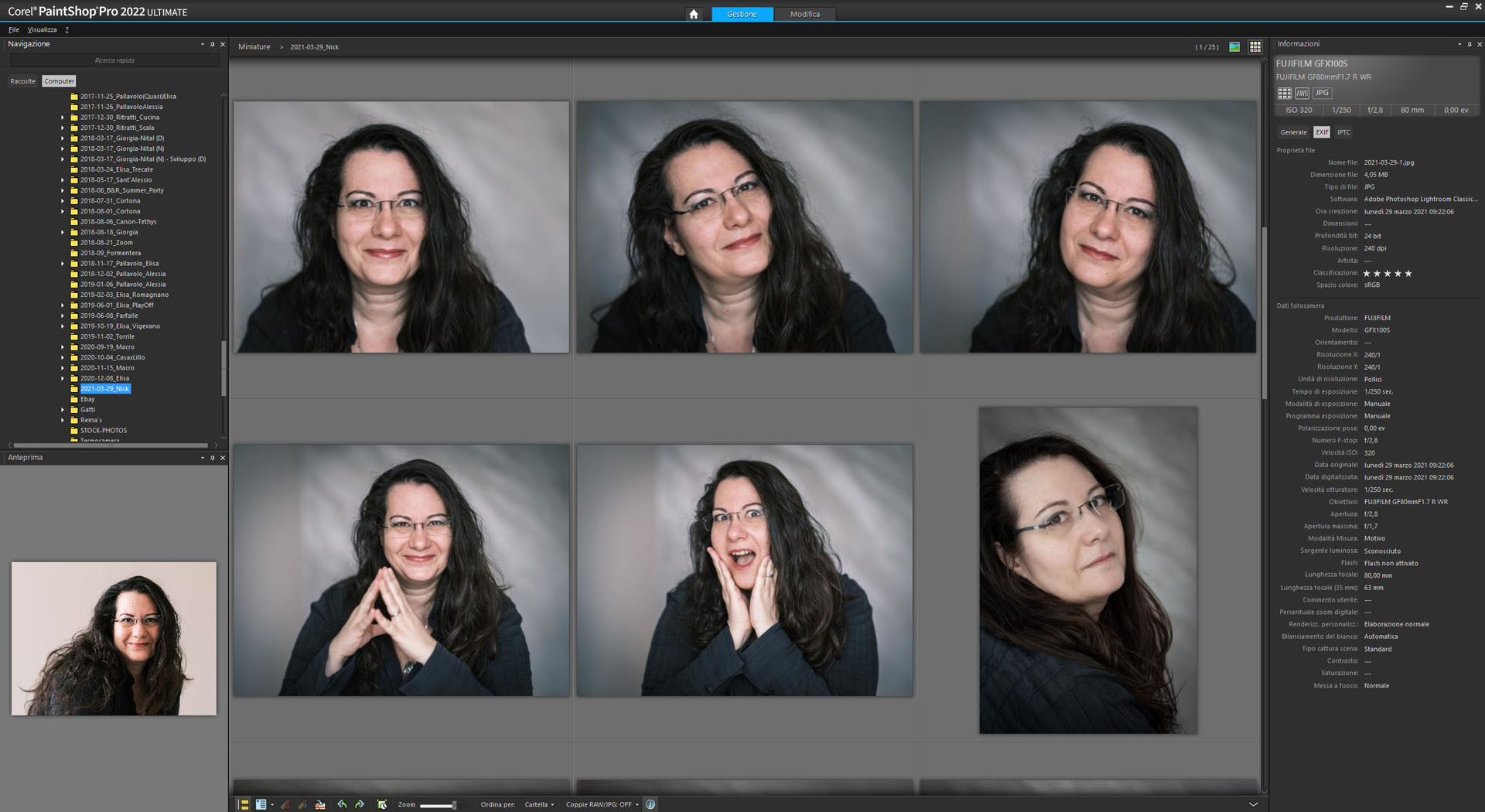This screenshot has height=812, width=1485.
Task: Open the Ordina per Cartella dropdown
Action: point(539,804)
